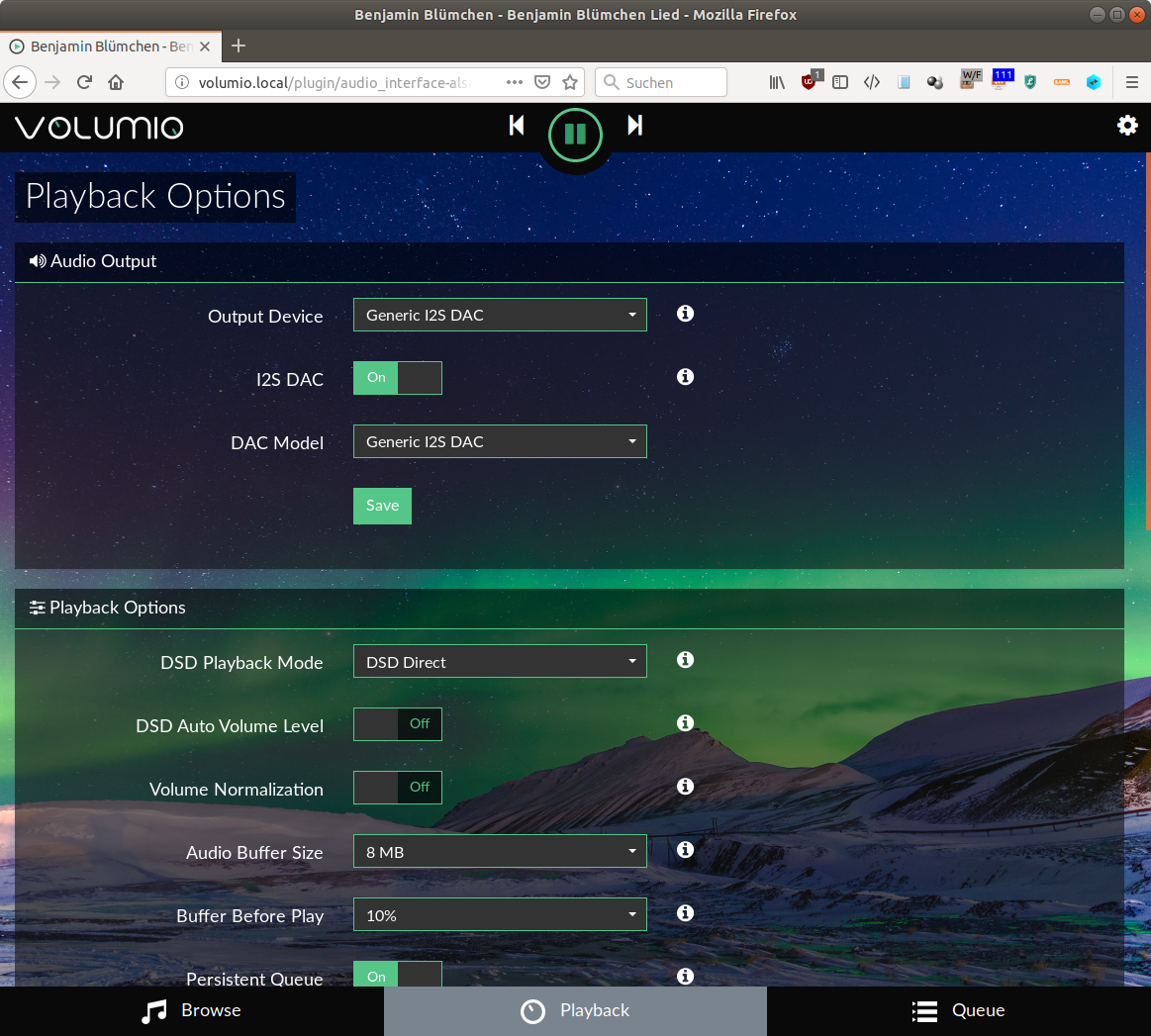Image resolution: width=1151 pixels, height=1036 pixels.
Task: Open page actions three-dot menu
Action: coord(515,82)
